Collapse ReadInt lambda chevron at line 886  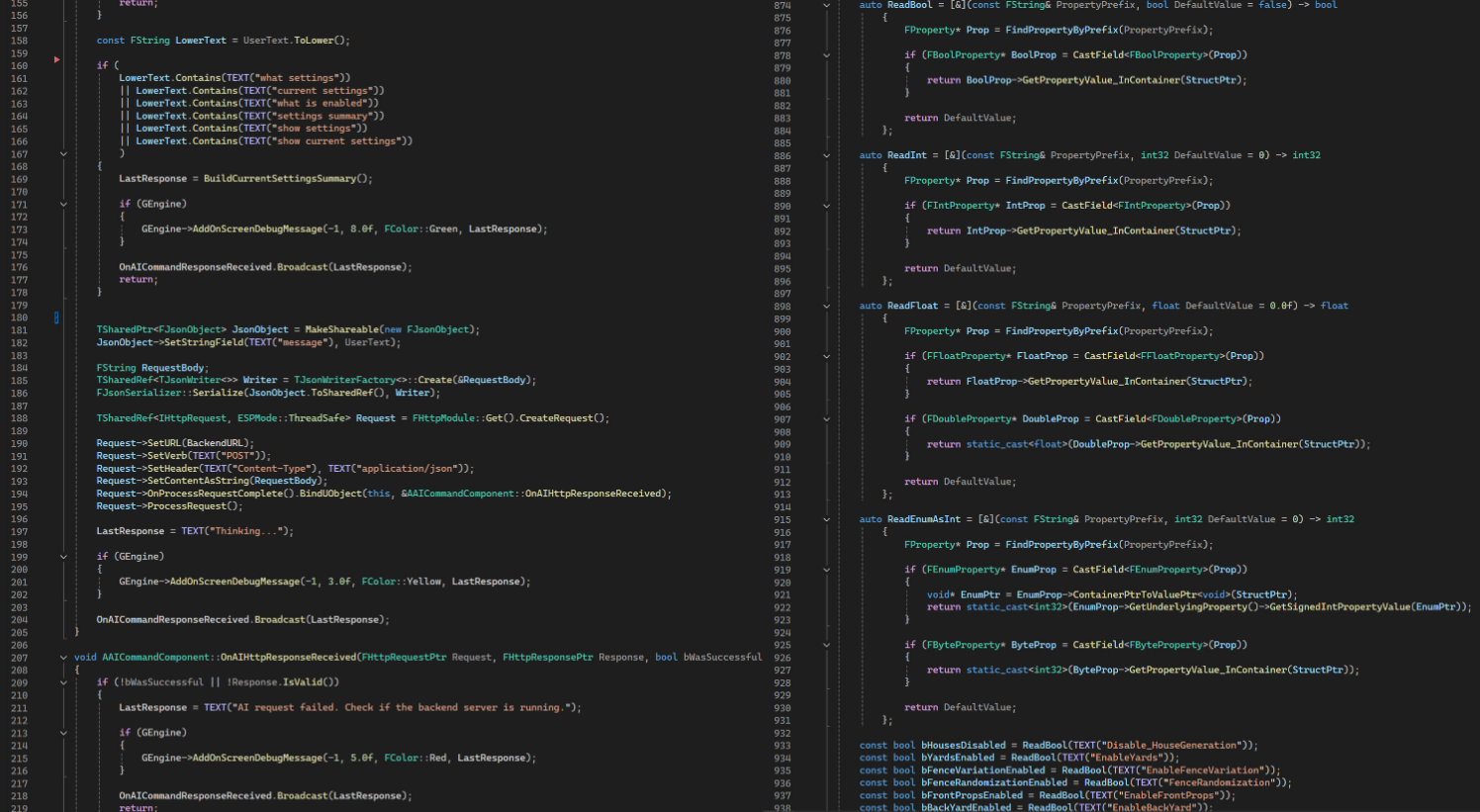(x=827, y=155)
